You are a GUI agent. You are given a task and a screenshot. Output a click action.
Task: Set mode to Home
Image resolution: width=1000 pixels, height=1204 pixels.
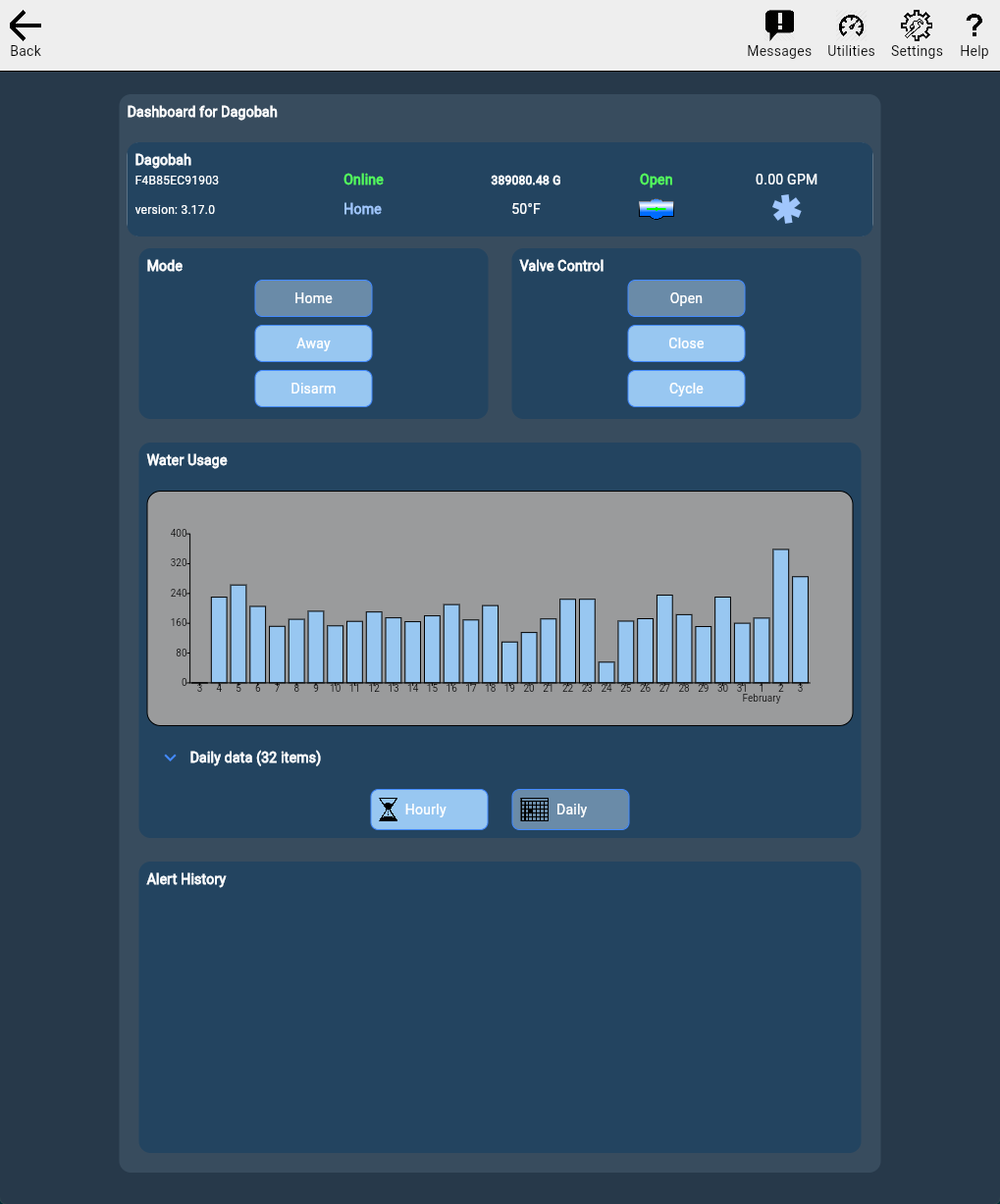point(313,298)
